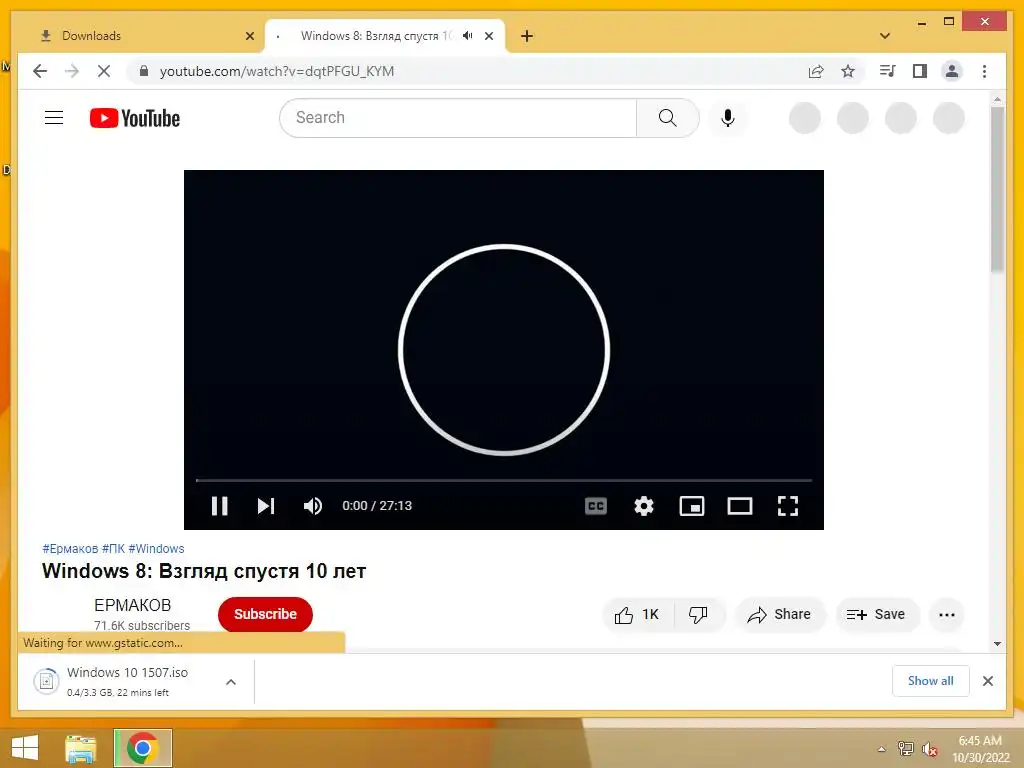This screenshot has width=1024, height=768.
Task: Focus the YouTube Search field
Action: (x=458, y=118)
